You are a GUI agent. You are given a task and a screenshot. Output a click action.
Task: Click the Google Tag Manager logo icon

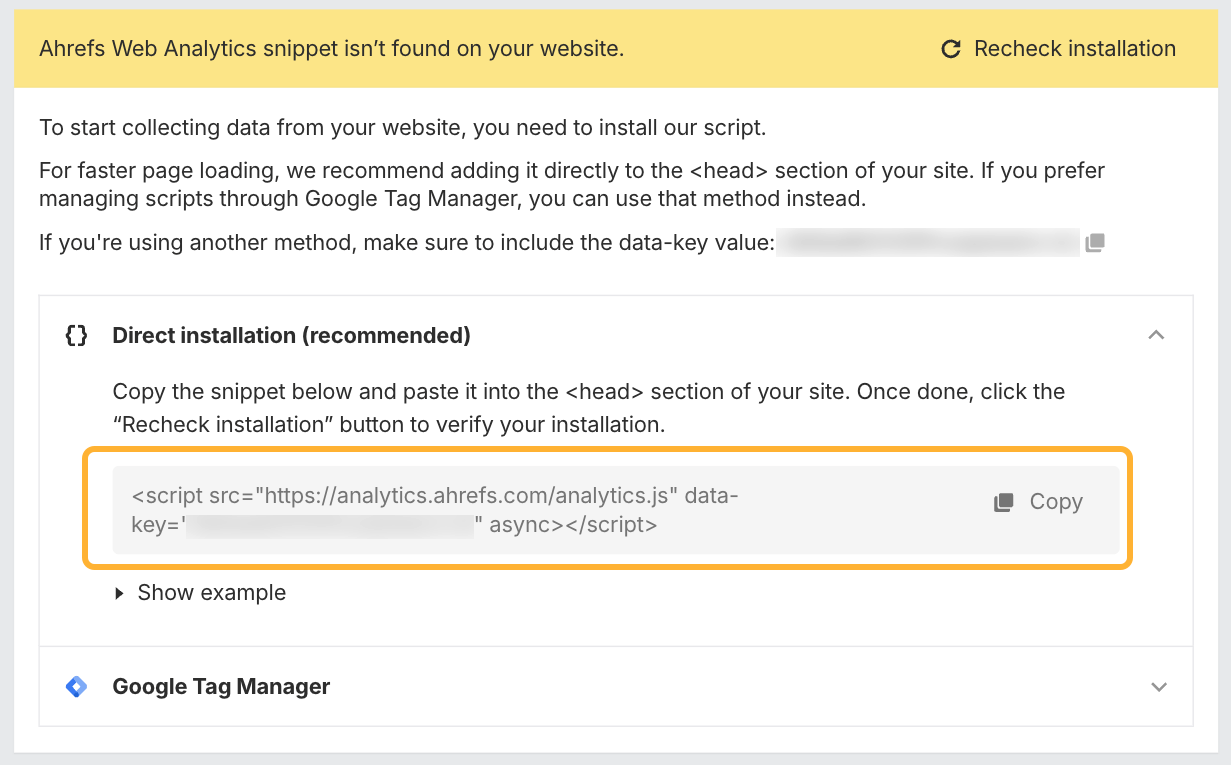76,687
